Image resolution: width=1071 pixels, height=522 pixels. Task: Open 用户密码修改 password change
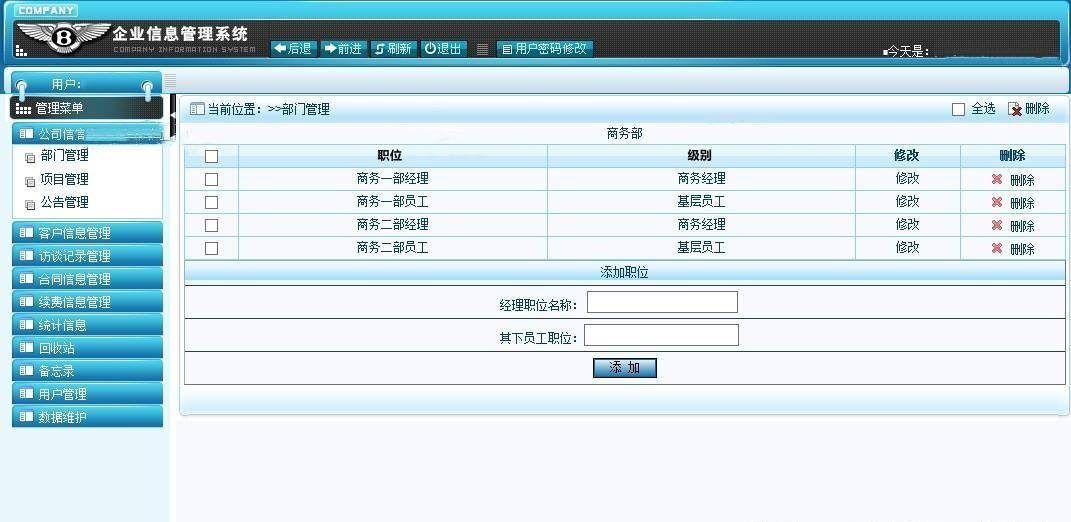545,49
